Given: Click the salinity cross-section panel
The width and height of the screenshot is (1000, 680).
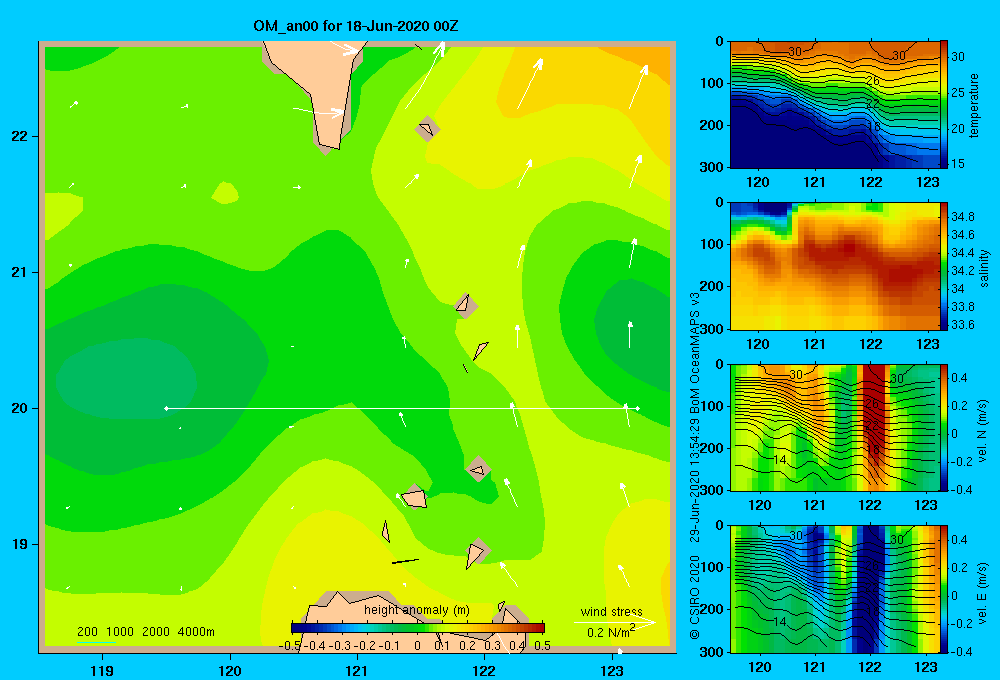Looking at the screenshot, I should [835, 266].
